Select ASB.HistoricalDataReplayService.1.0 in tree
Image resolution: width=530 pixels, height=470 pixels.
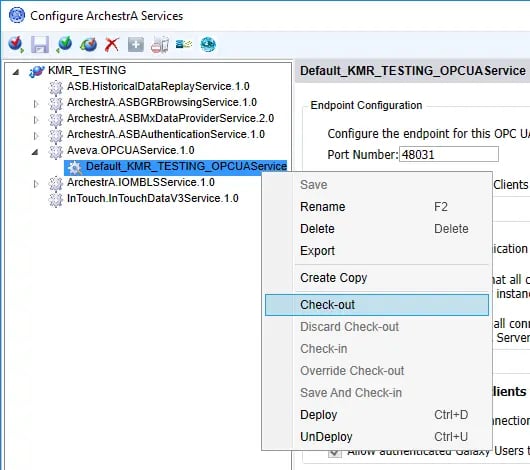click(158, 86)
